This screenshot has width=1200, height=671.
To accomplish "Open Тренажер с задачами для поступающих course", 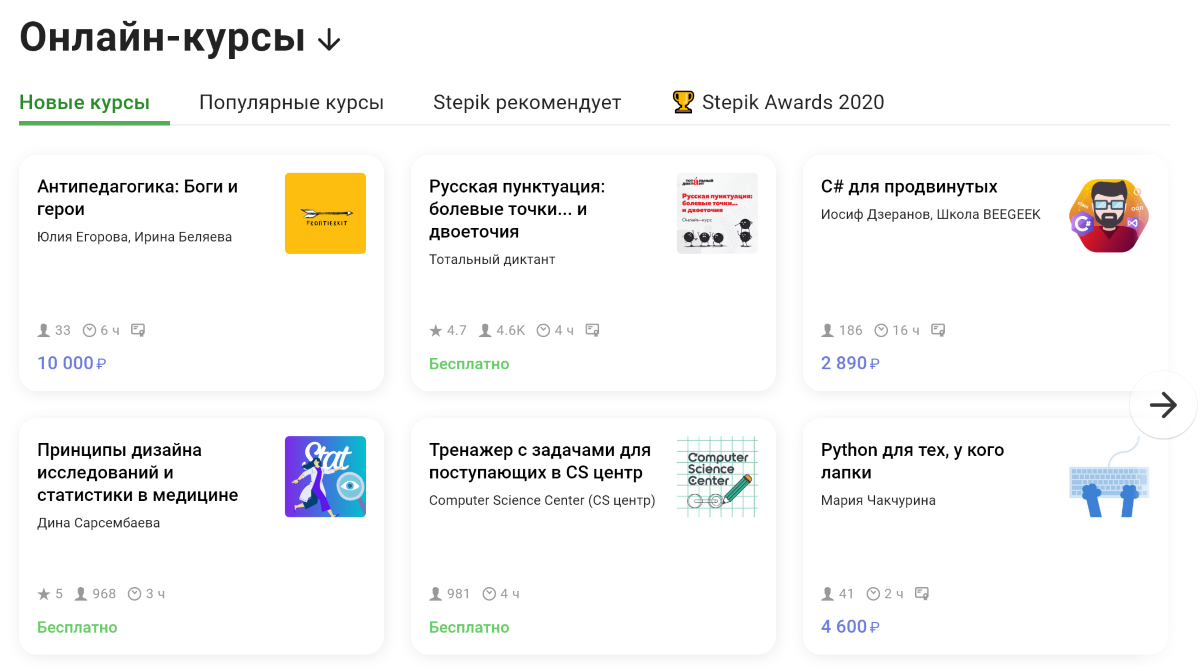I will pyautogui.click(x=540, y=461).
